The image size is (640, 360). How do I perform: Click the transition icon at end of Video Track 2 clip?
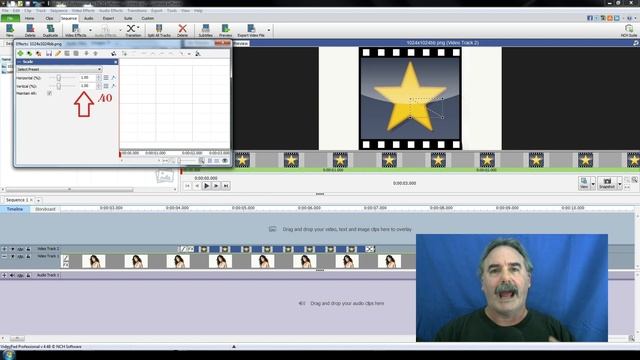coord(370,249)
